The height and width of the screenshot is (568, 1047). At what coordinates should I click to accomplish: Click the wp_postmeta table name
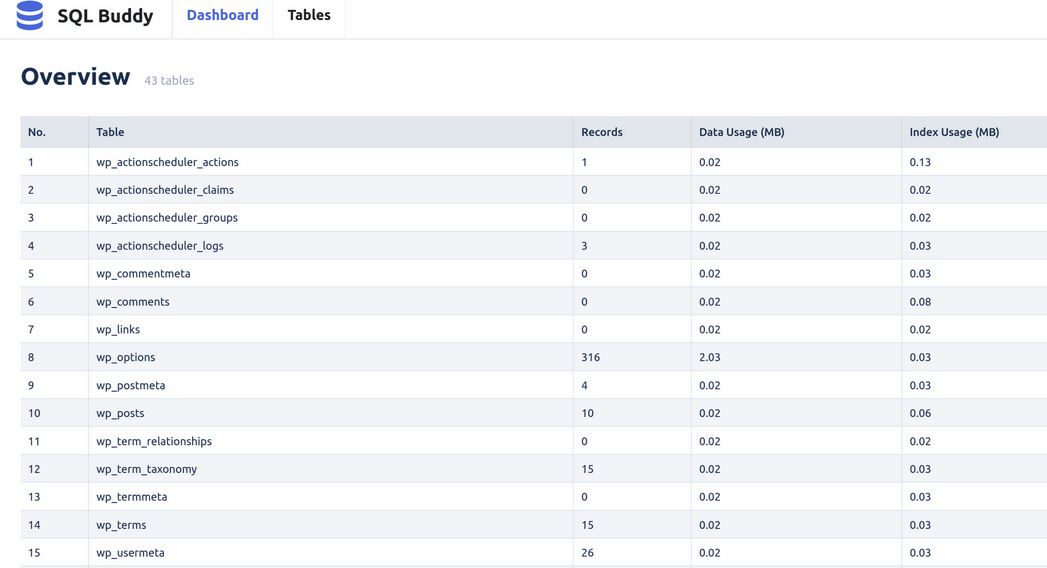[130, 385]
